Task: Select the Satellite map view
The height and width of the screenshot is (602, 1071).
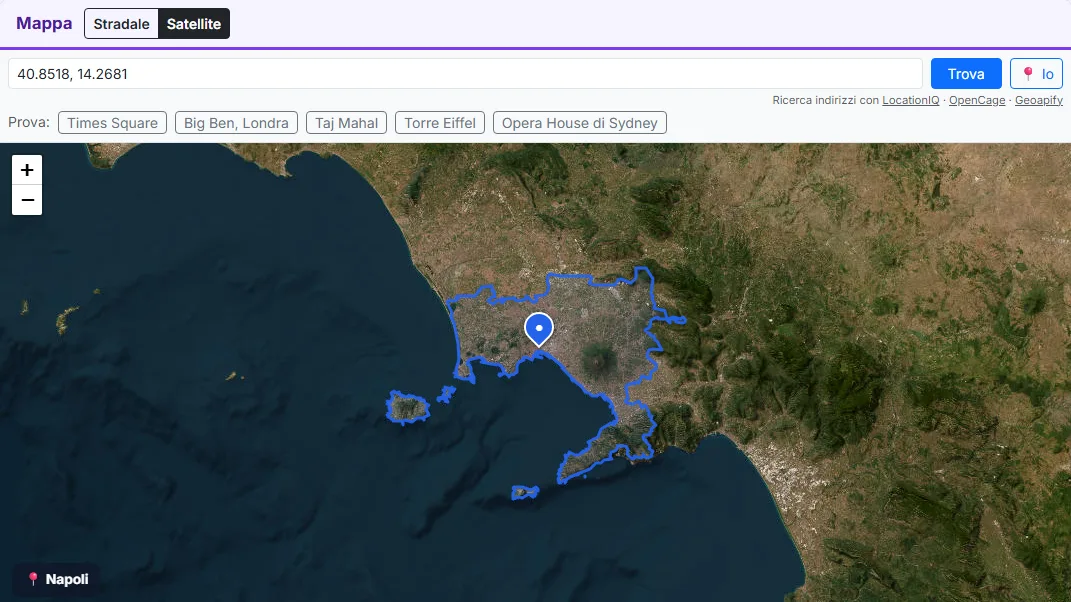Action: tap(194, 24)
